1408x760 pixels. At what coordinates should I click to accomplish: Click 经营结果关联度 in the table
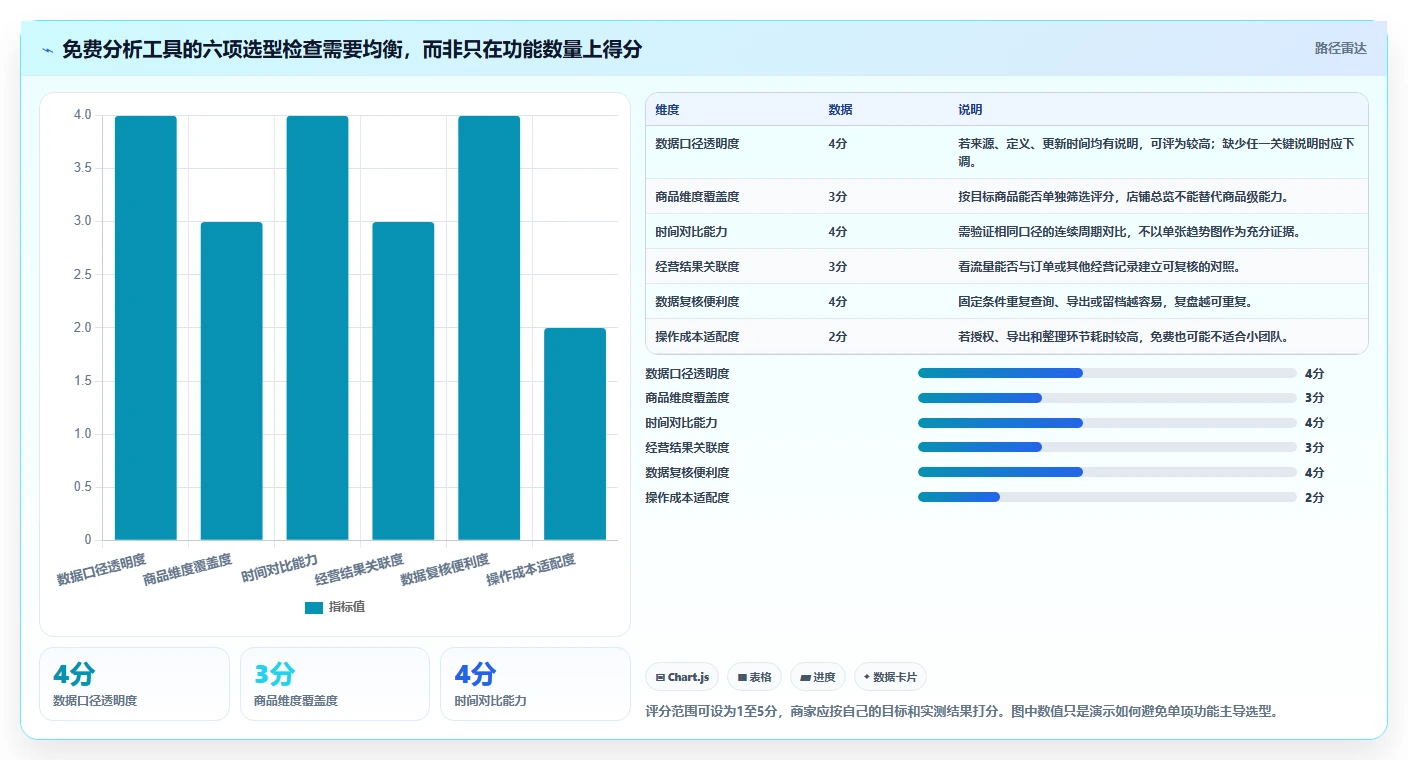click(x=697, y=267)
